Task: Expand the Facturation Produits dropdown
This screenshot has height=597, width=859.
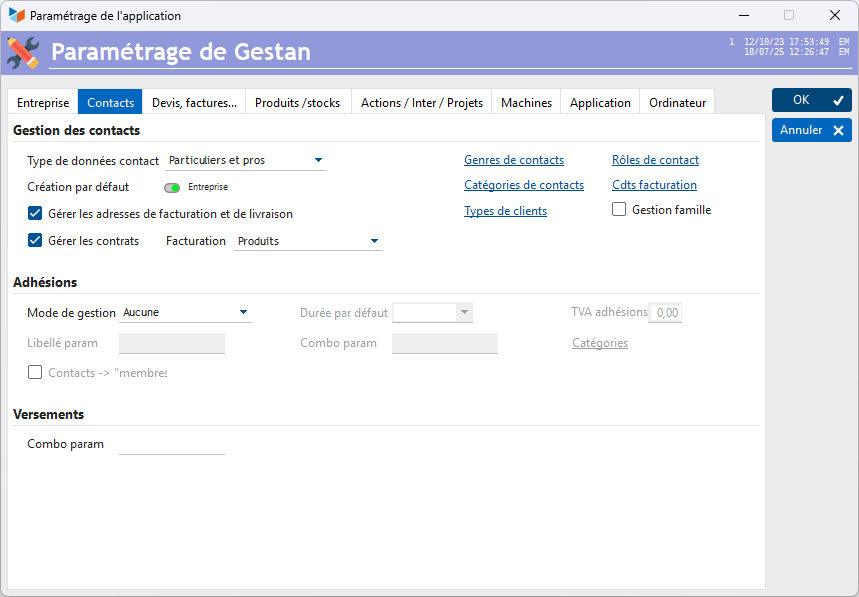Action: pos(308,241)
